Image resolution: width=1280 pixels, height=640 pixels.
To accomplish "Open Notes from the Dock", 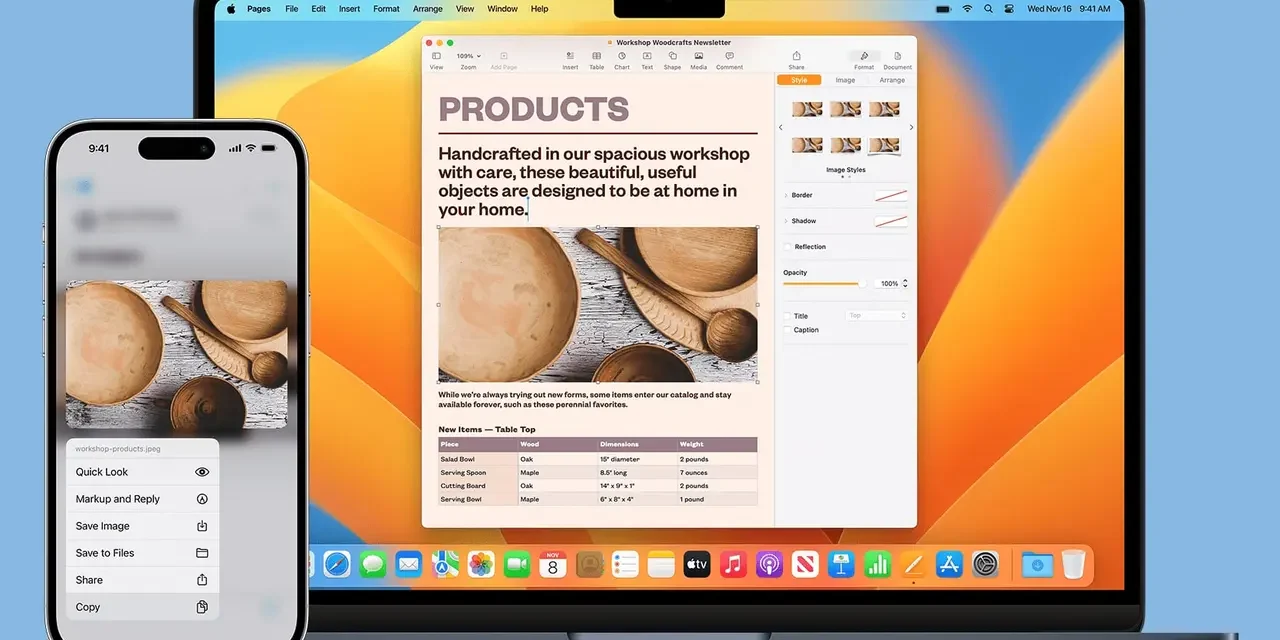I will pos(661,564).
